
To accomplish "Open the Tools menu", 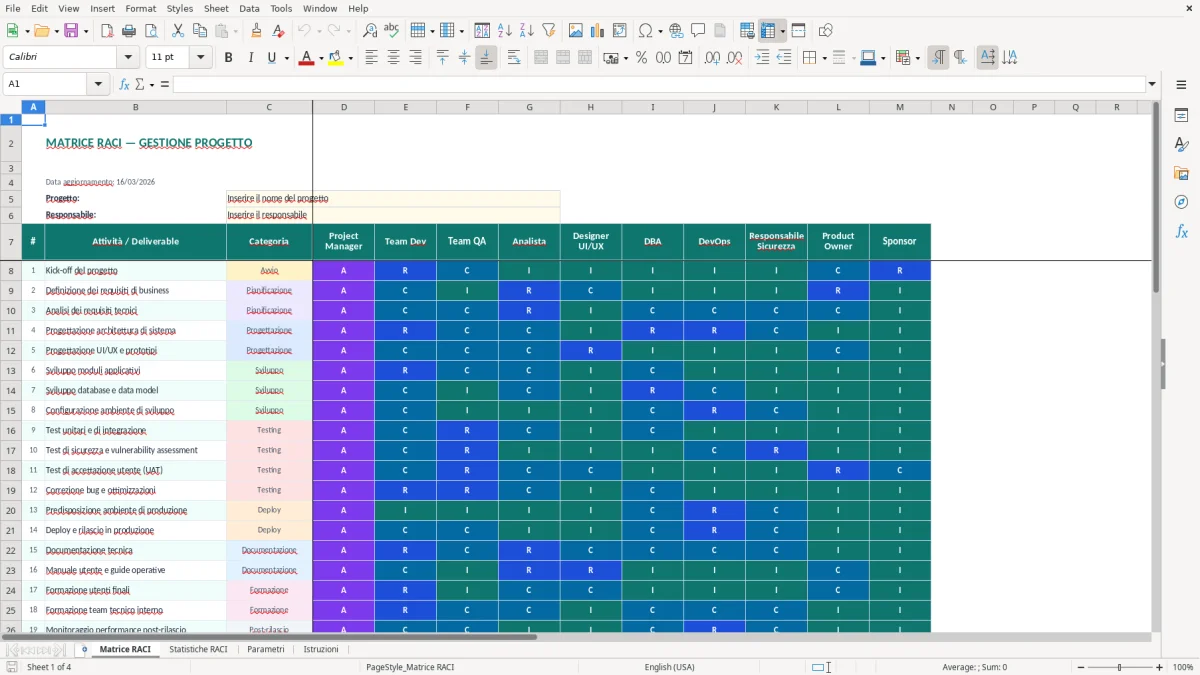I will tap(281, 8).
